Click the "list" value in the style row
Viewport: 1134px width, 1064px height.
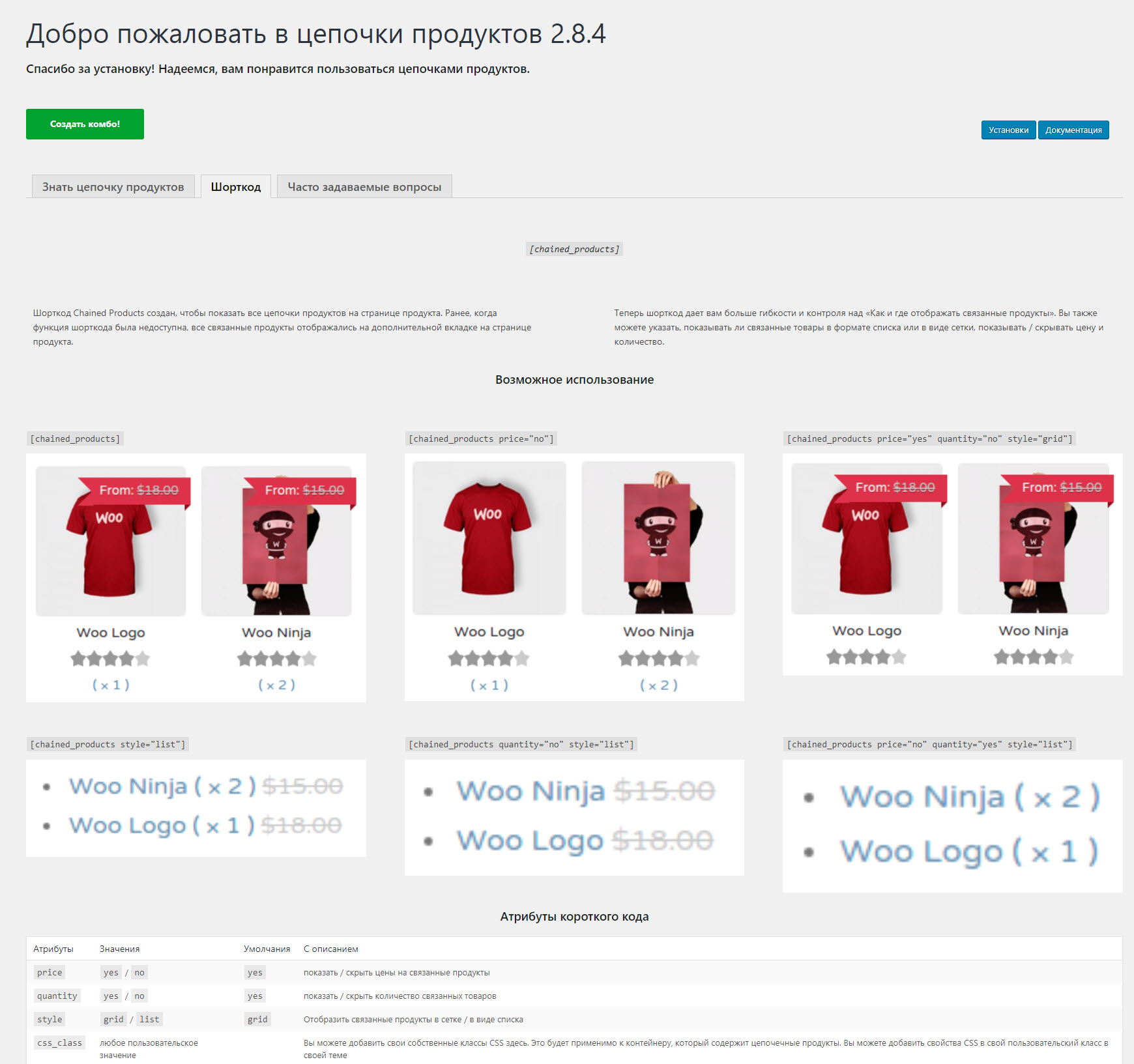(149, 1019)
